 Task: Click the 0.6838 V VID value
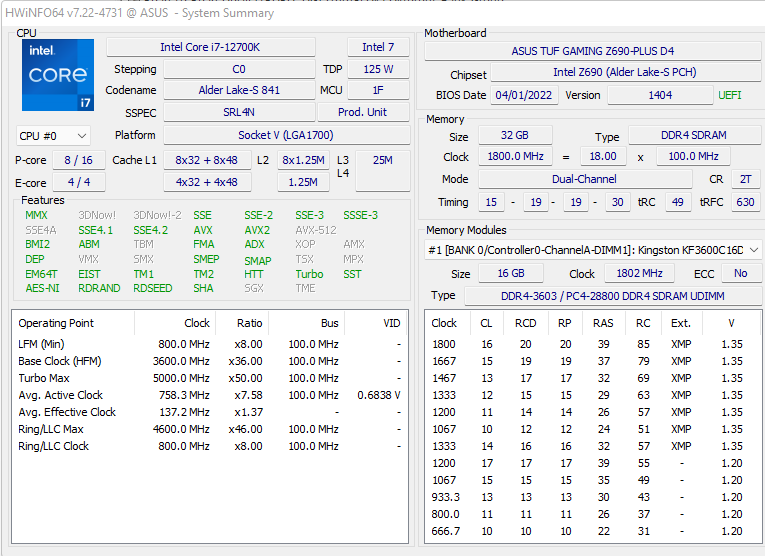pos(379,395)
